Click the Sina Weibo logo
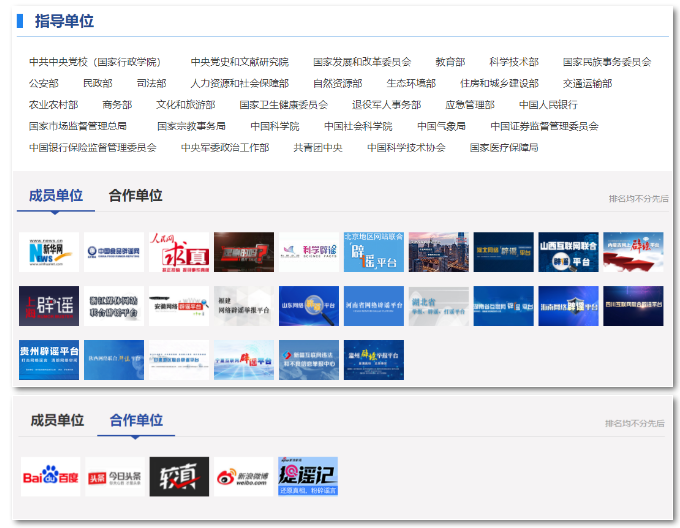Screen dimensions: 680x528 tap(243, 477)
